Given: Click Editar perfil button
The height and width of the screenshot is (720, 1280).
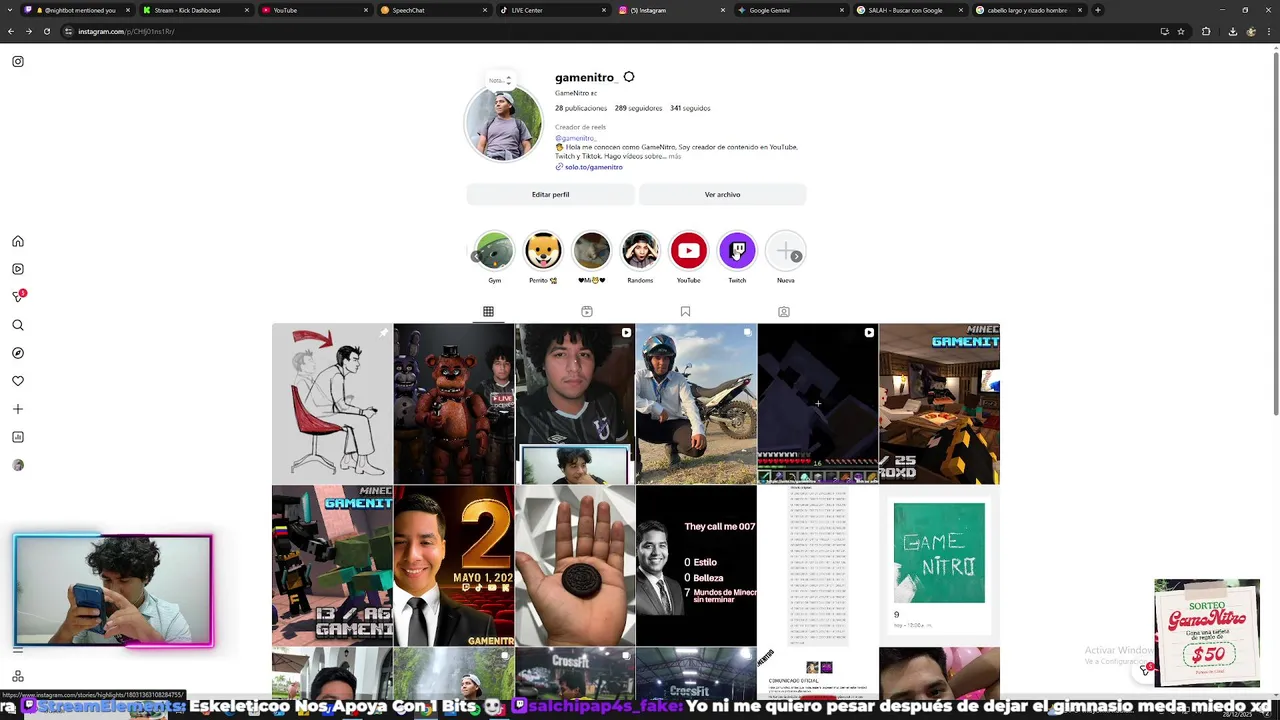Looking at the screenshot, I should pyautogui.click(x=551, y=194).
